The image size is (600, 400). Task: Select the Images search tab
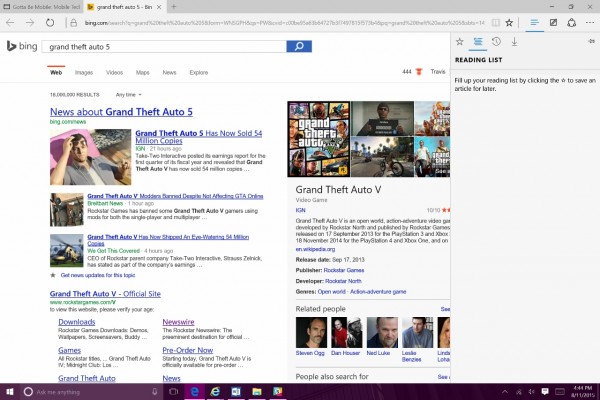84,72
